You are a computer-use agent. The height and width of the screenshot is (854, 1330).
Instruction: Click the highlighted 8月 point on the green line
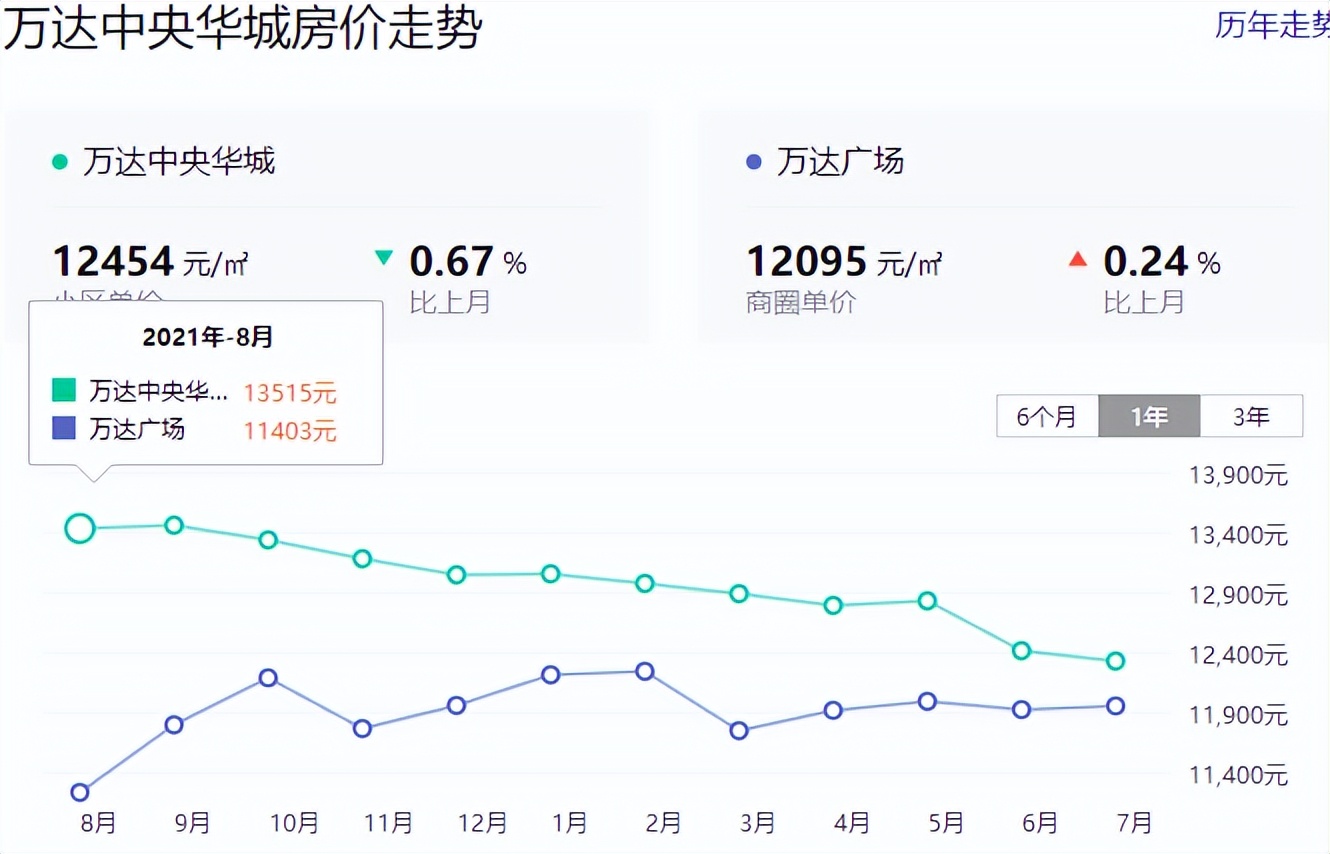coord(79,527)
